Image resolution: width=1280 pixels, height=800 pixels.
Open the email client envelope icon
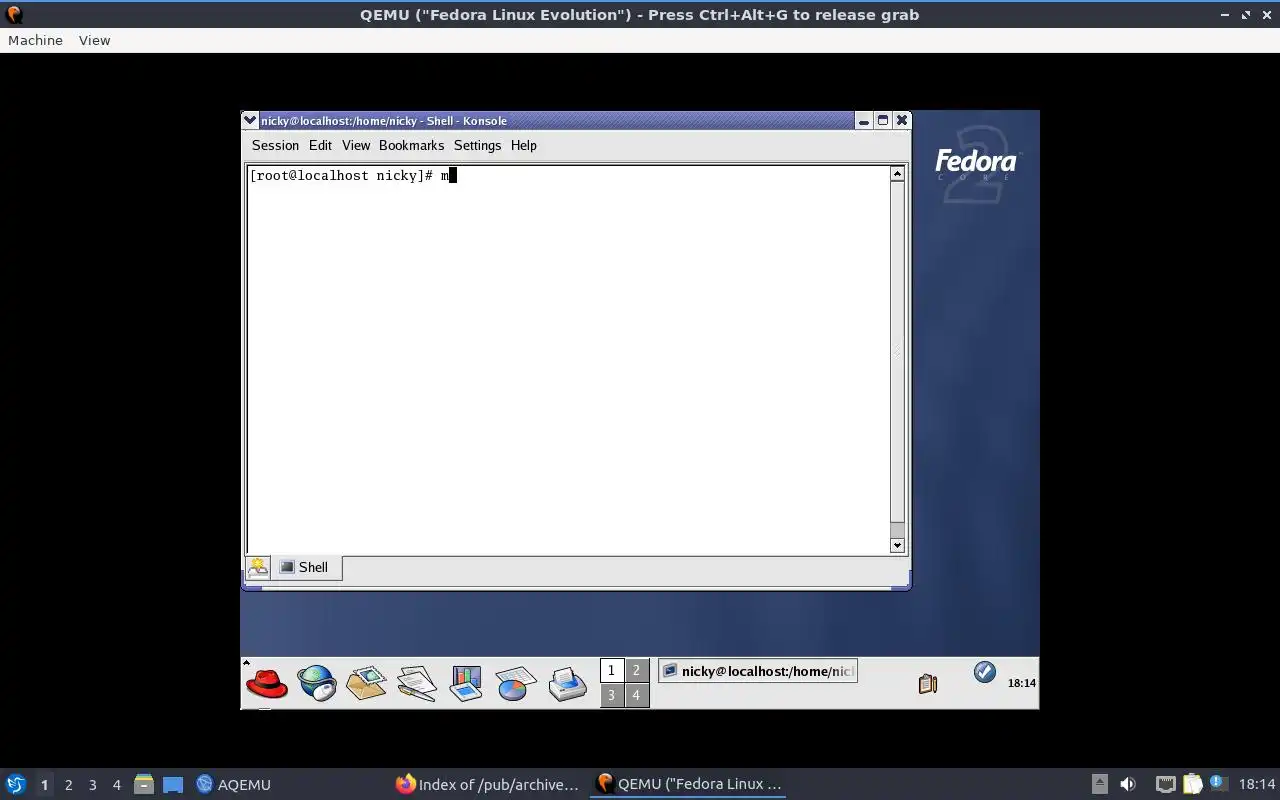pyautogui.click(x=366, y=683)
